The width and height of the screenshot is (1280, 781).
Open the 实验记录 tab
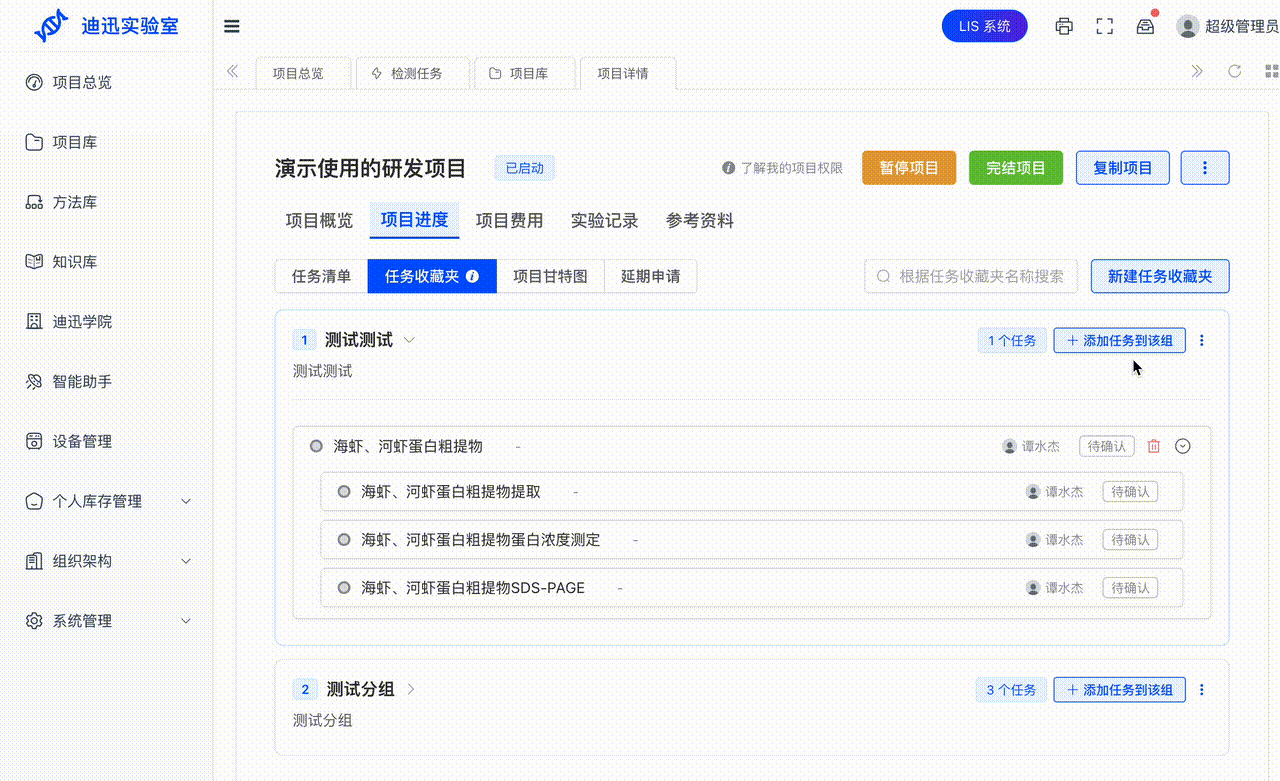[x=604, y=221]
